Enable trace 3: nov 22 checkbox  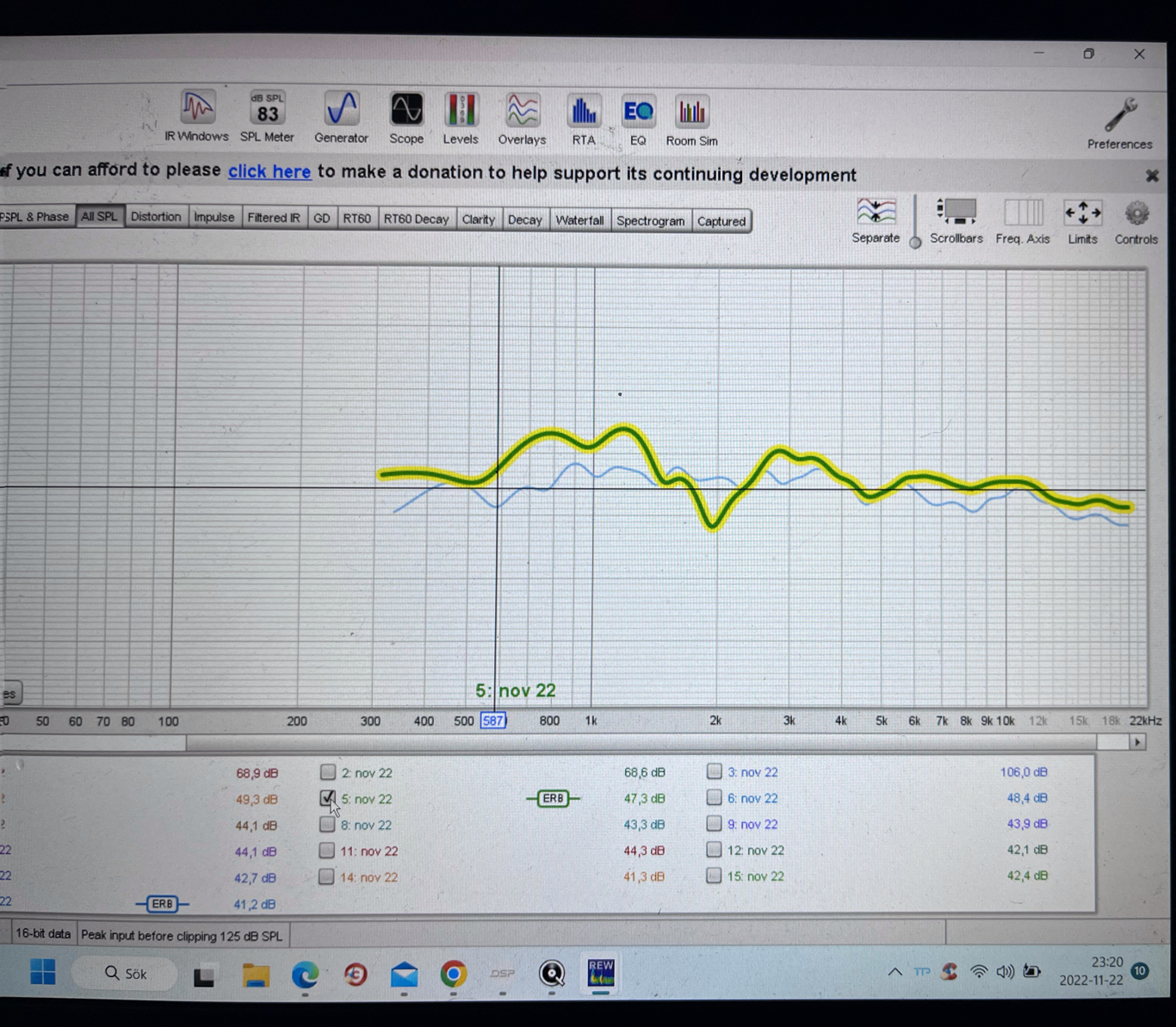click(x=714, y=771)
